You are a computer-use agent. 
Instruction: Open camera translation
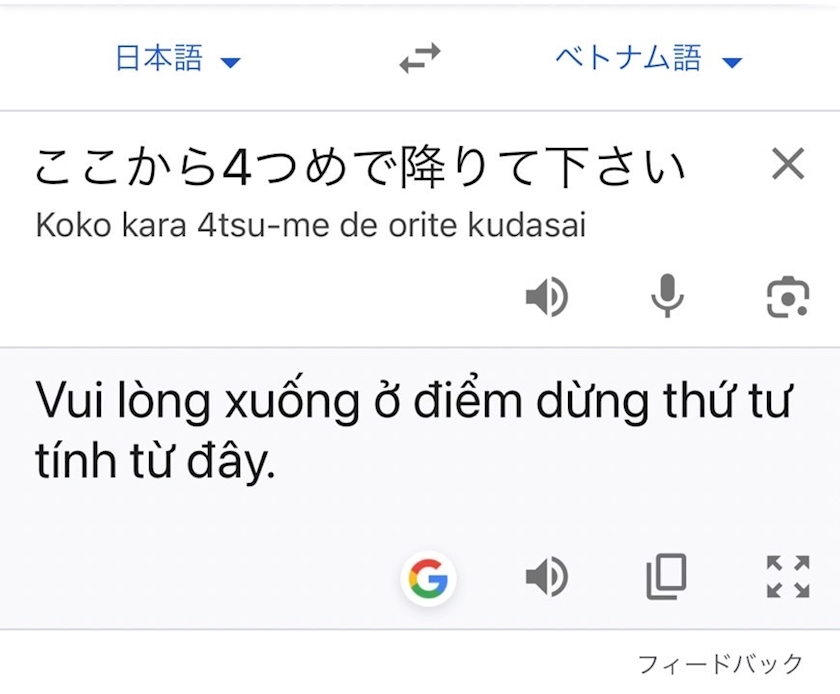tap(787, 297)
